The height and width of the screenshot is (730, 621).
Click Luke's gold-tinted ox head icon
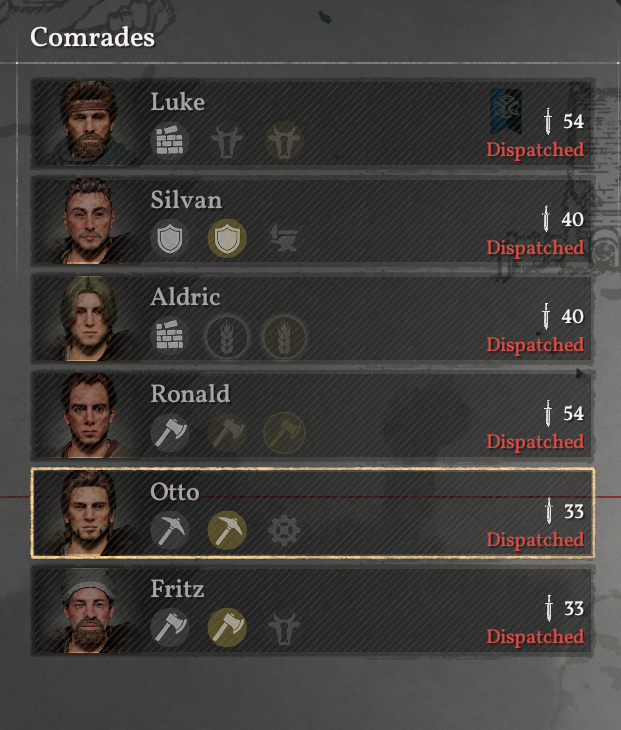click(284, 141)
